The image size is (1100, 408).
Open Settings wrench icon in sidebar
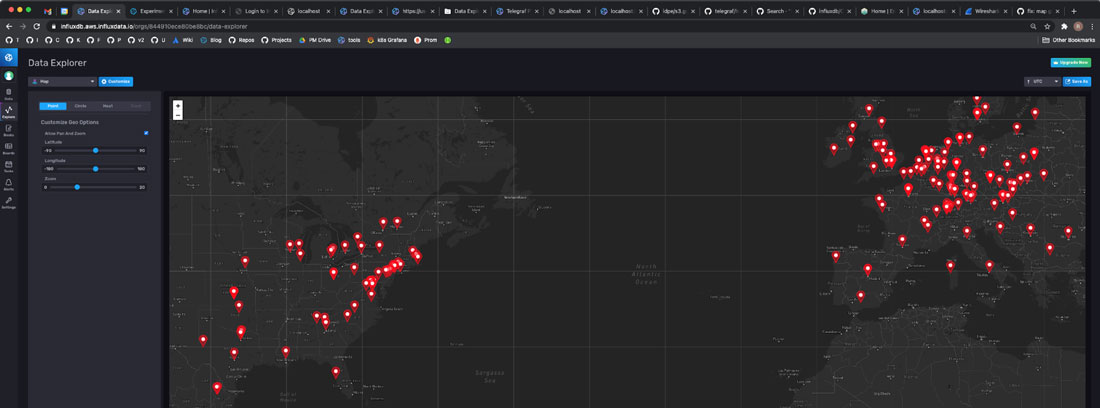[x=8, y=203]
